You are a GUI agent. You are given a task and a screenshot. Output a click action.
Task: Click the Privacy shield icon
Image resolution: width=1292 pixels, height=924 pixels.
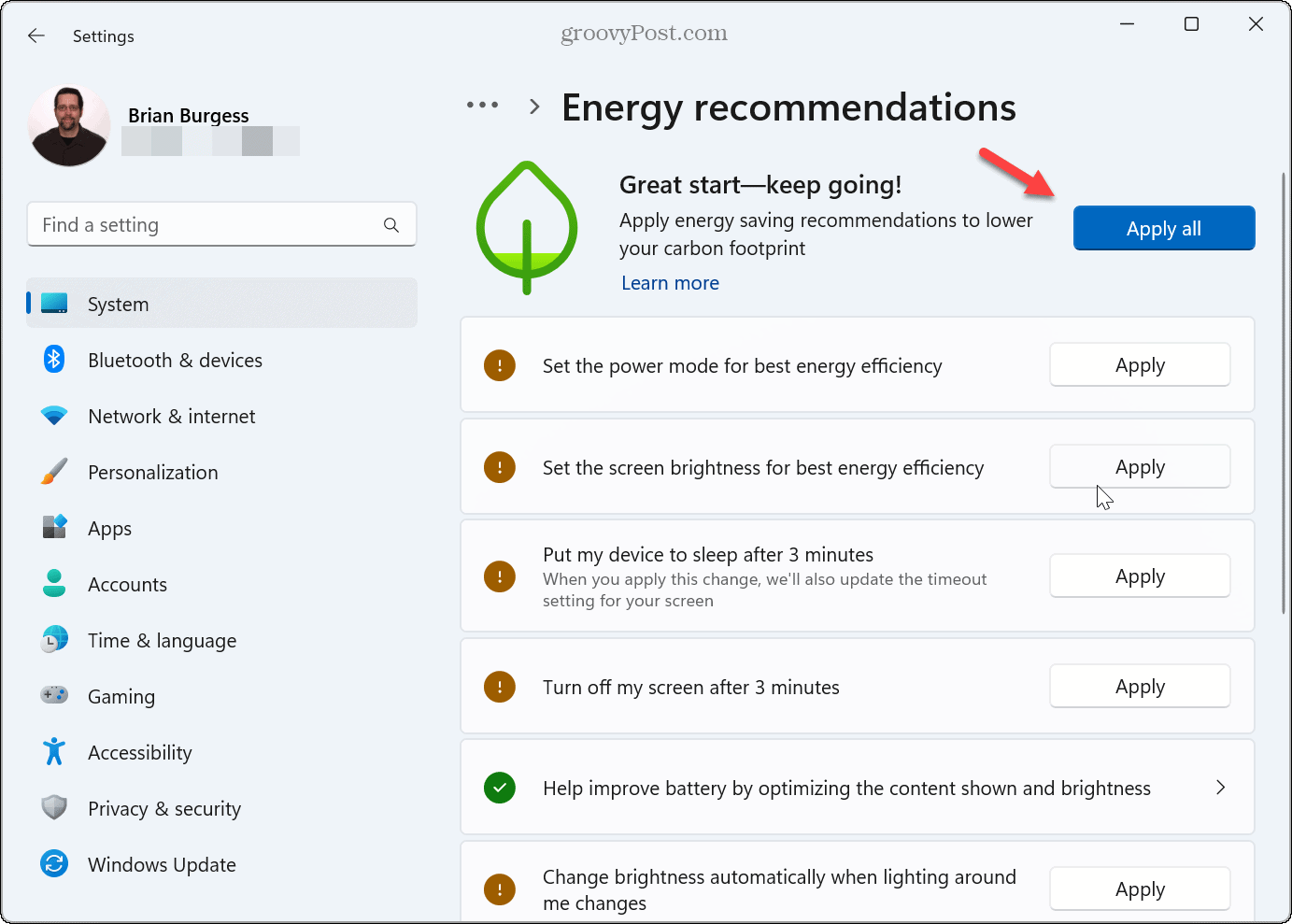[x=54, y=807]
